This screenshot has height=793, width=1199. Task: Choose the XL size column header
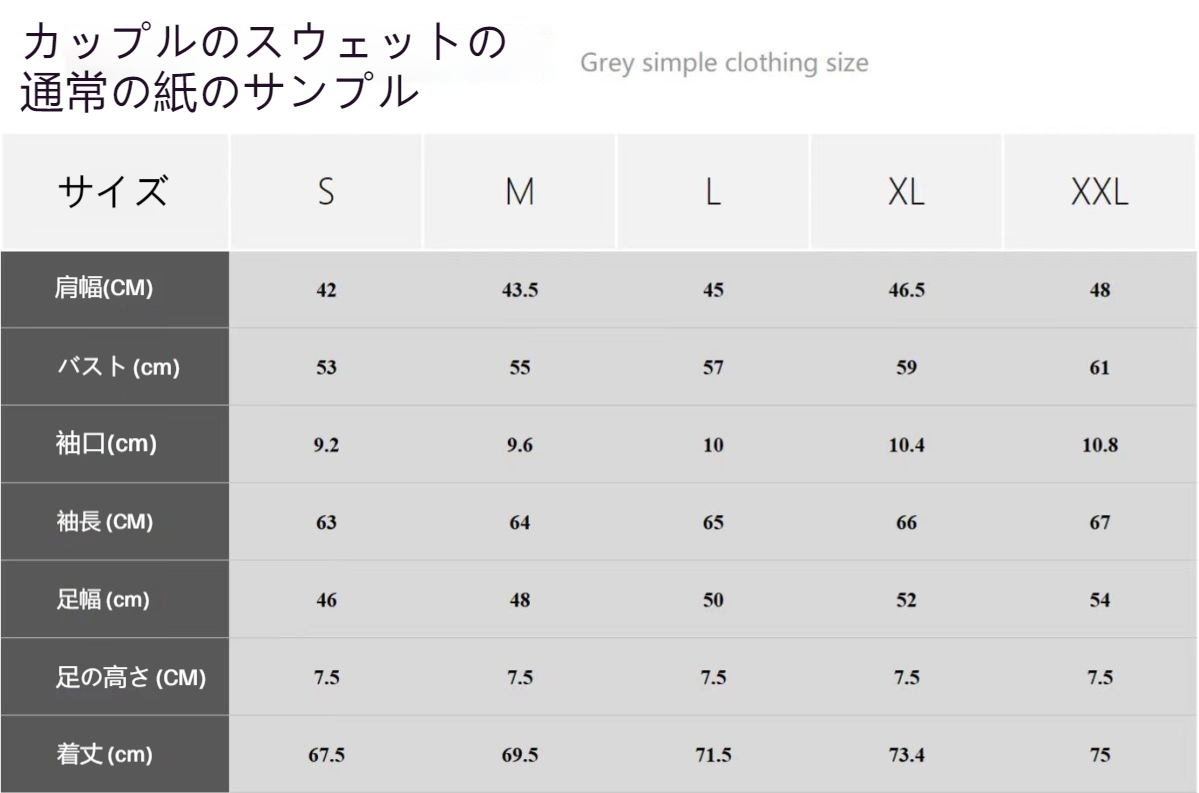pyautogui.click(x=906, y=192)
